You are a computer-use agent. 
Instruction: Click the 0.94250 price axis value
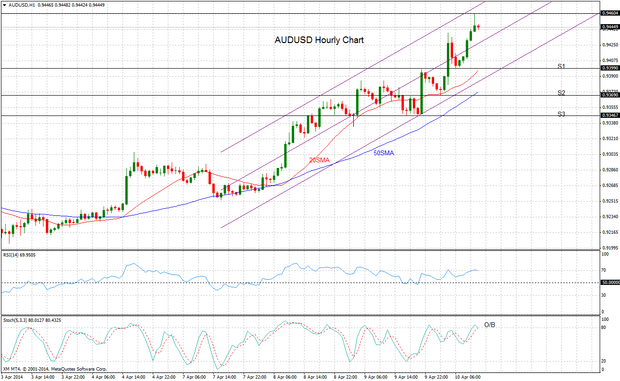pos(610,45)
